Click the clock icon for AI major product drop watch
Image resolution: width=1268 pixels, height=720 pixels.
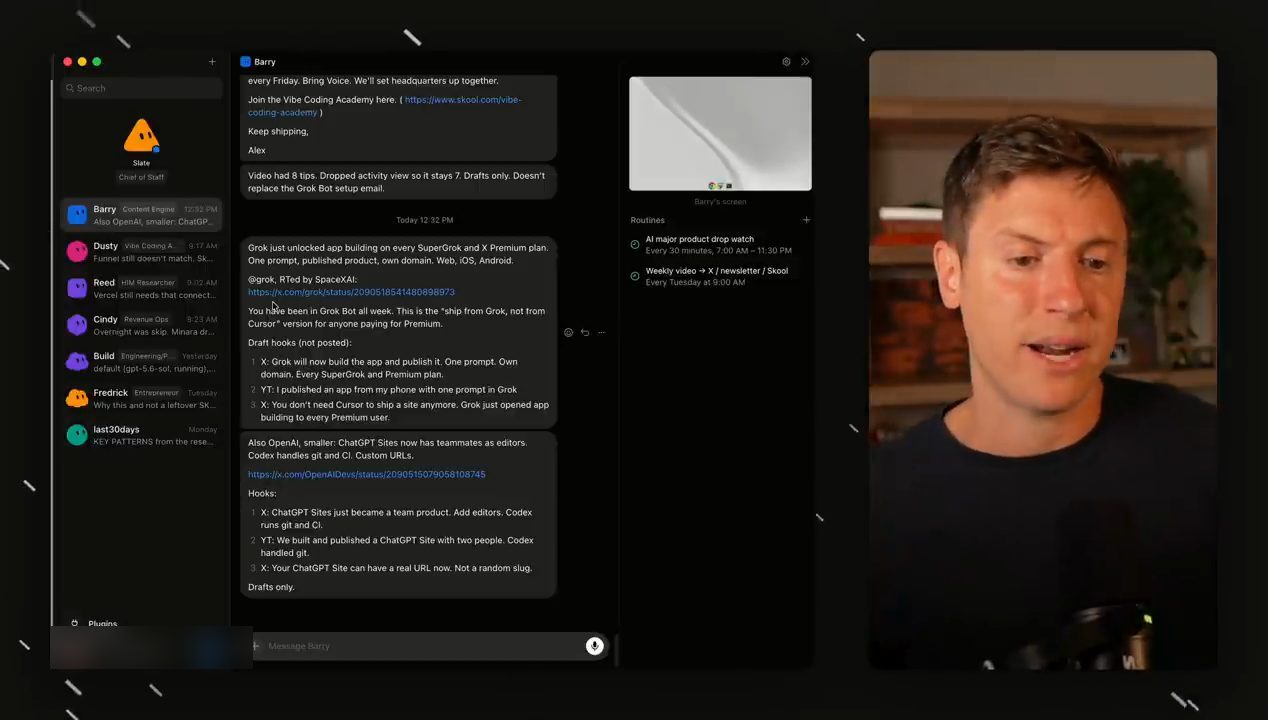pos(635,244)
